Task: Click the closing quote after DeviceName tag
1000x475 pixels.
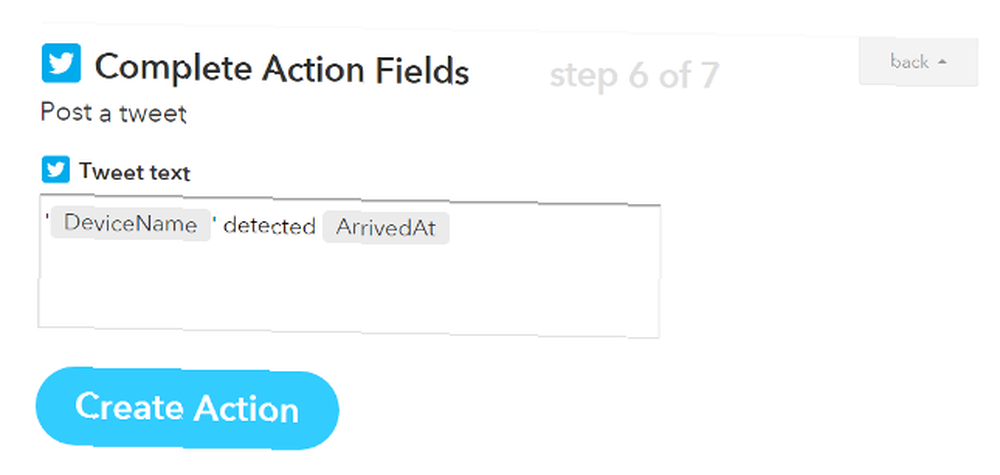Action: (215, 220)
